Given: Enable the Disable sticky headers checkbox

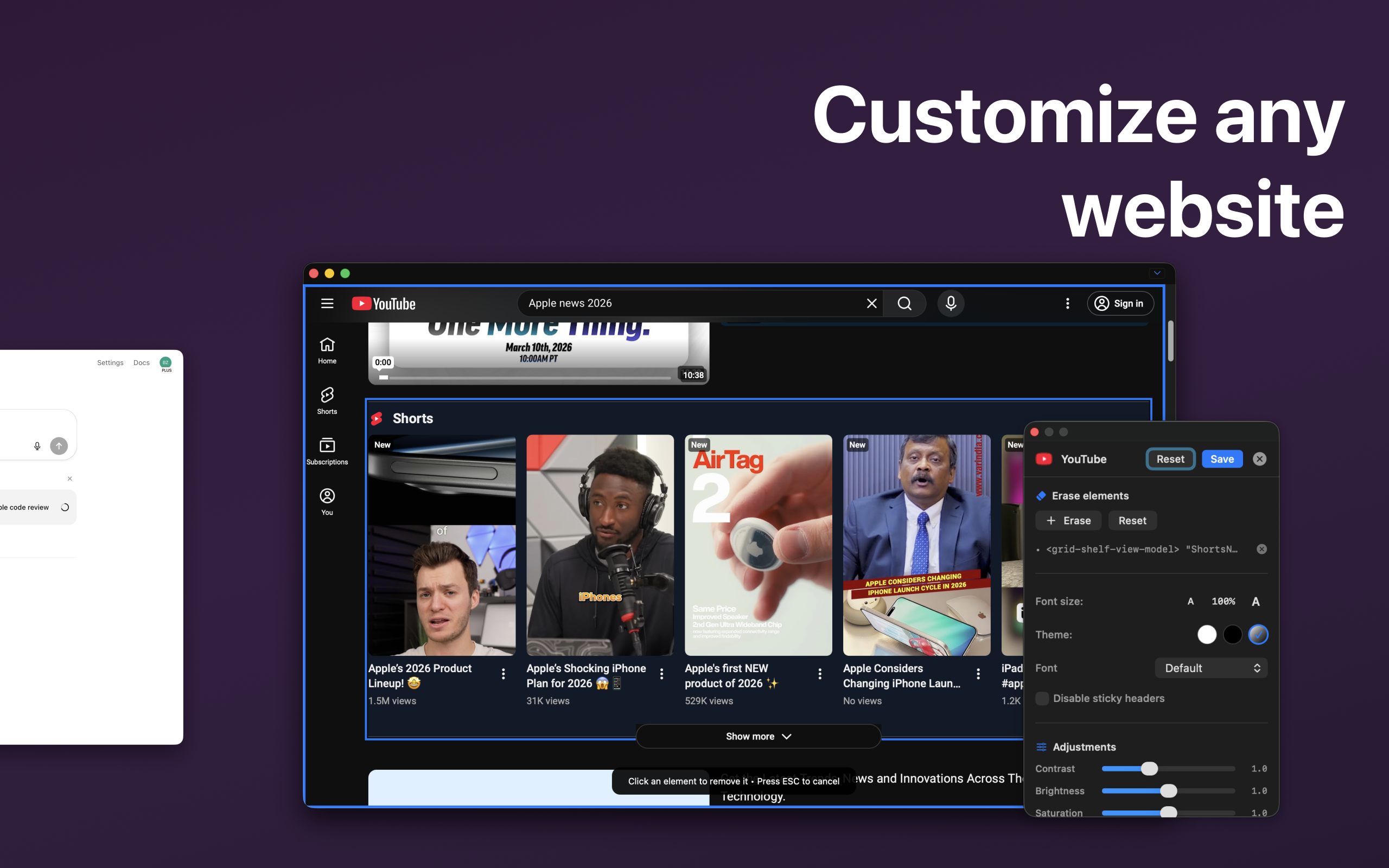Looking at the screenshot, I should [x=1042, y=698].
